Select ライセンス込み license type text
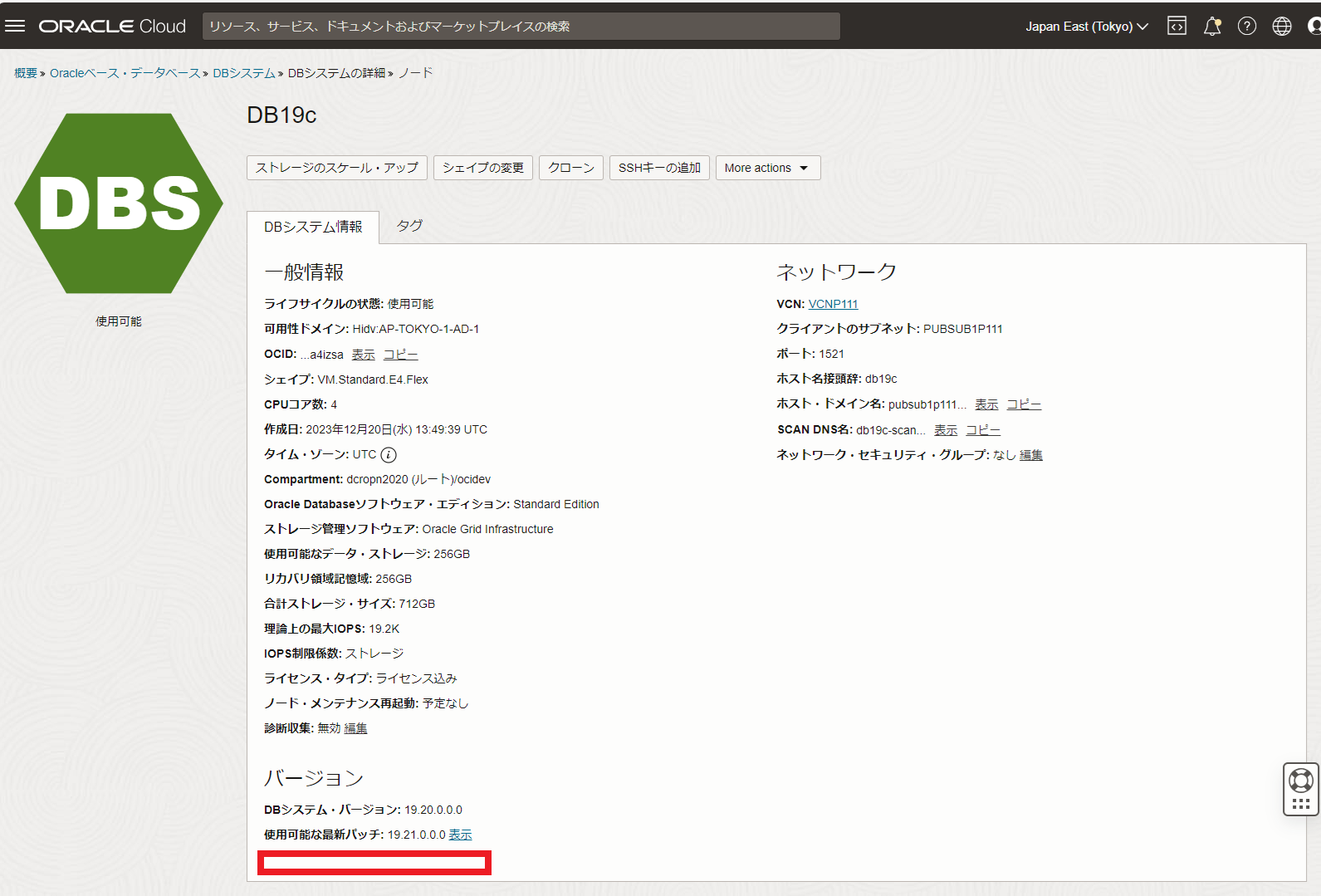Image resolution: width=1321 pixels, height=896 pixels. point(417,678)
